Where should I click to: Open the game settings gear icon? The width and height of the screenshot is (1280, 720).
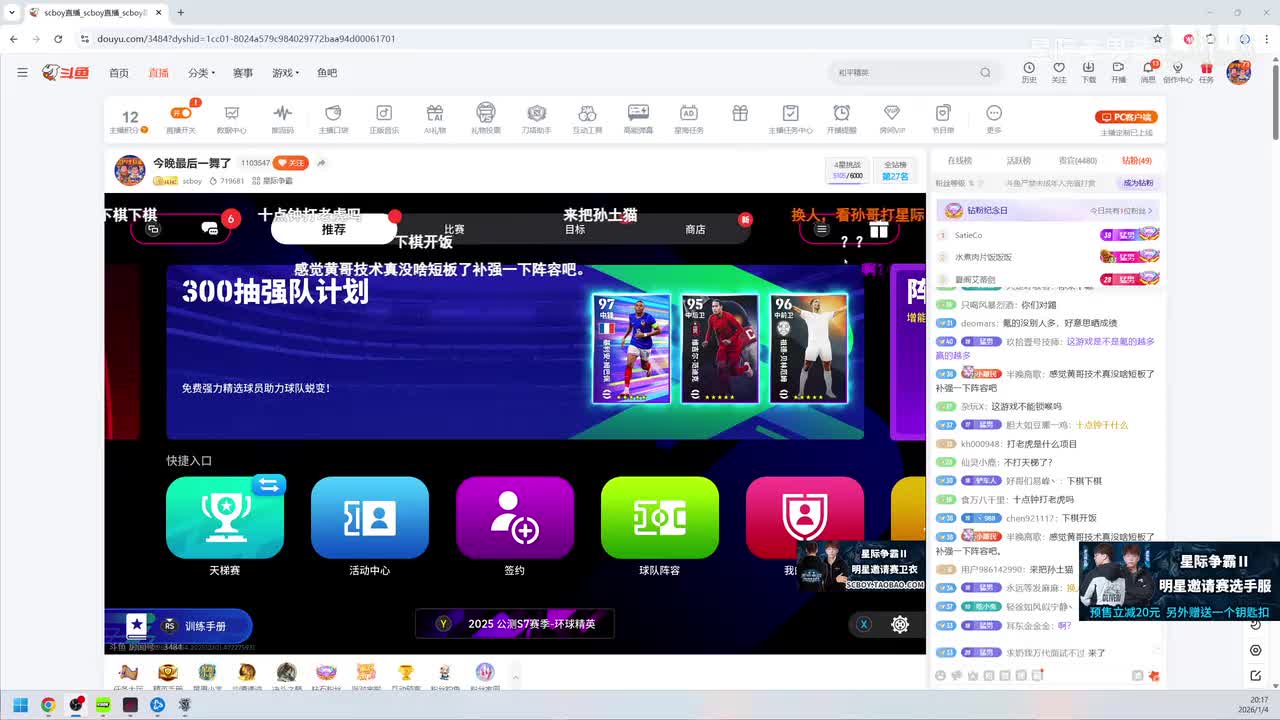(x=900, y=624)
